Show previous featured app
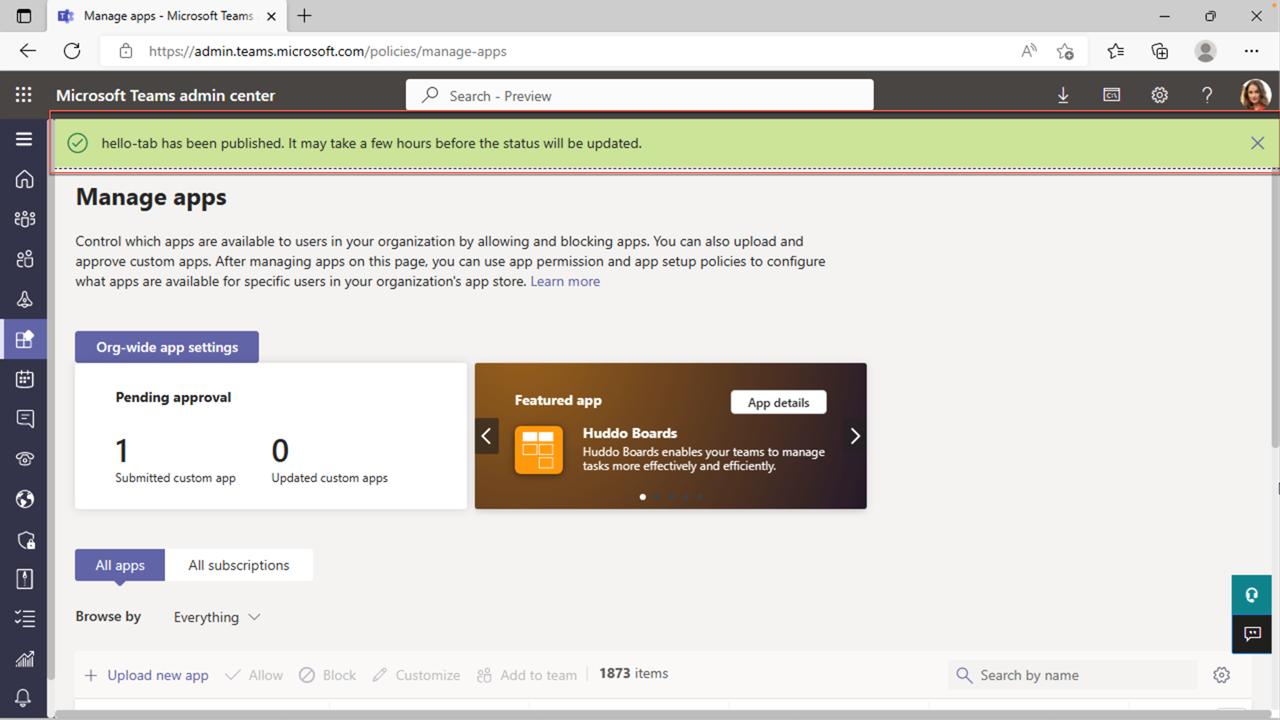The height and width of the screenshot is (720, 1280). pyautogui.click(x=487, y=436)
